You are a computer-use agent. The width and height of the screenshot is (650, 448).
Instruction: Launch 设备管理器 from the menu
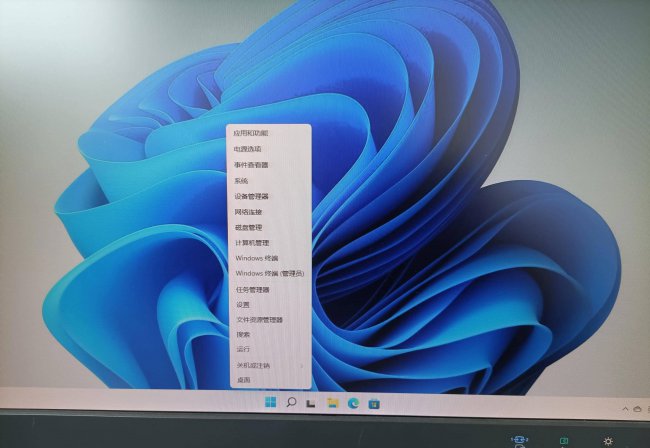(x=269, y=196)
